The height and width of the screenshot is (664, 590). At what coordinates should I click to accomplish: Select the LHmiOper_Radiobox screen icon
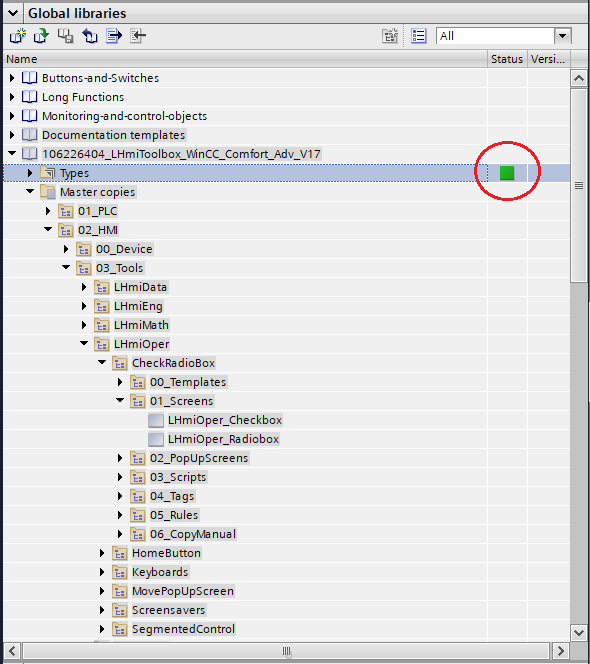coord(156,440)
